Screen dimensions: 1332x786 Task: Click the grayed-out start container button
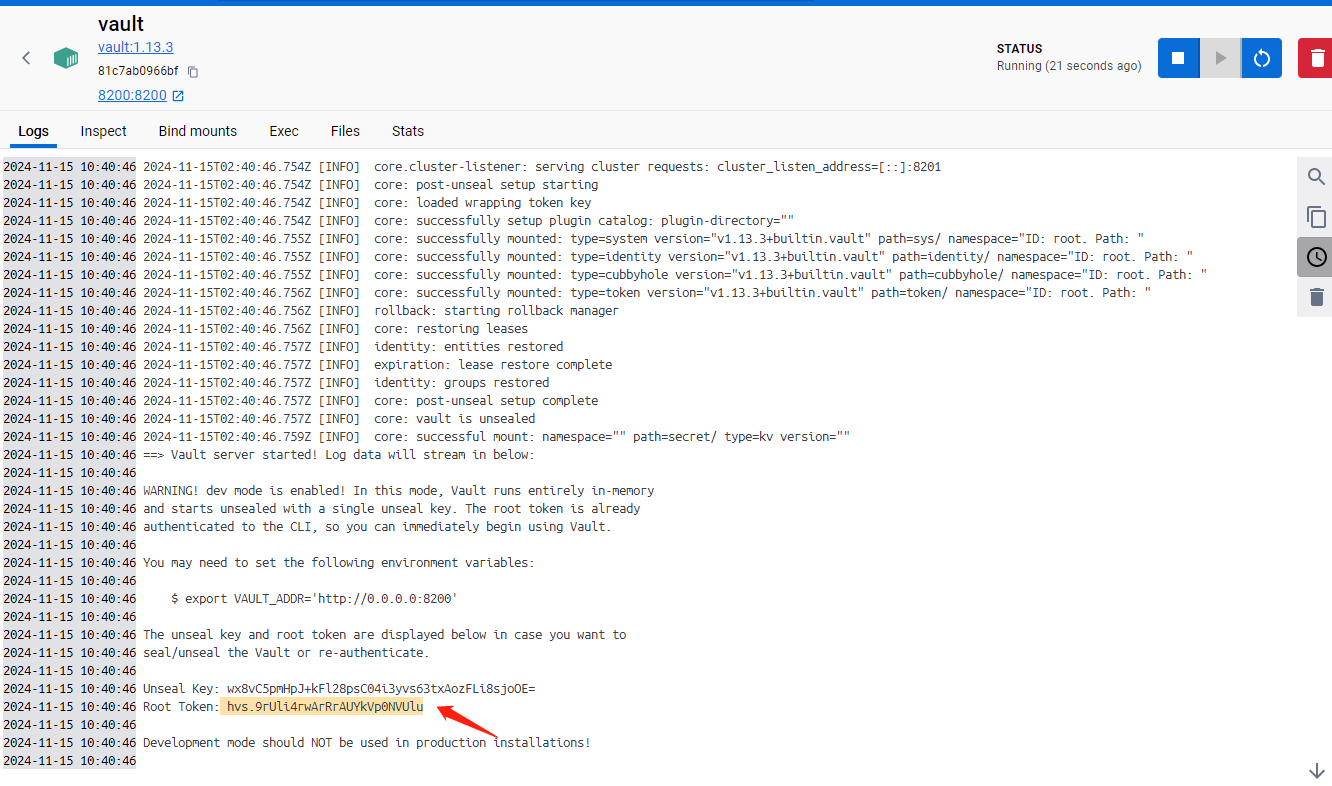(x=1220, y=58)
